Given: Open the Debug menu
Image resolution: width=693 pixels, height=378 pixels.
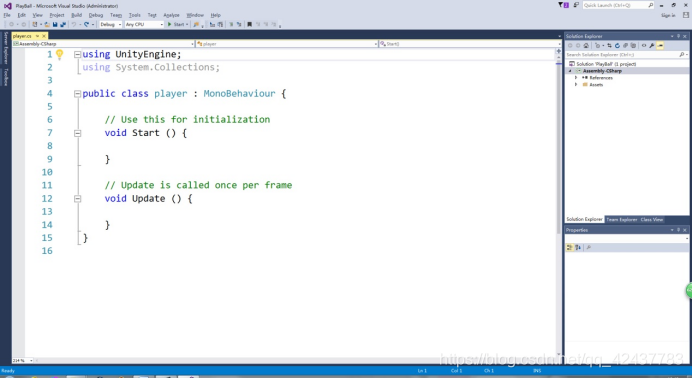Looking at the screenshot, I should coord(95,15).
